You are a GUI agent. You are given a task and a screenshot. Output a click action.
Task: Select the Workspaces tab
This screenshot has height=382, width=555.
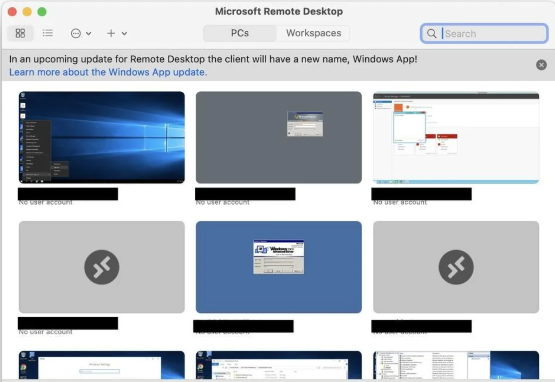(x=314, y=33)
